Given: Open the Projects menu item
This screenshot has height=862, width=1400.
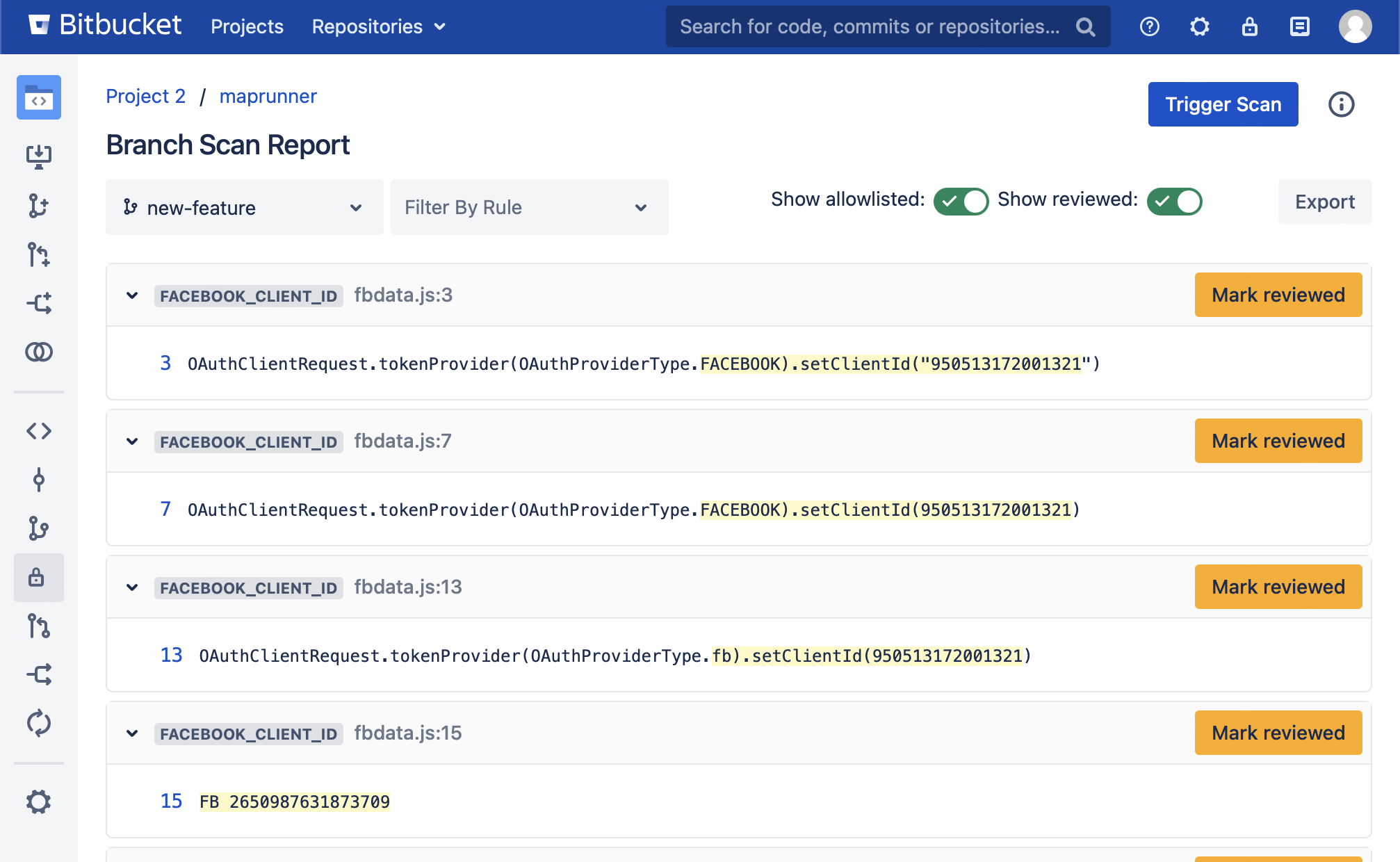Looking at the screenshot, I should tap(247, 26).
